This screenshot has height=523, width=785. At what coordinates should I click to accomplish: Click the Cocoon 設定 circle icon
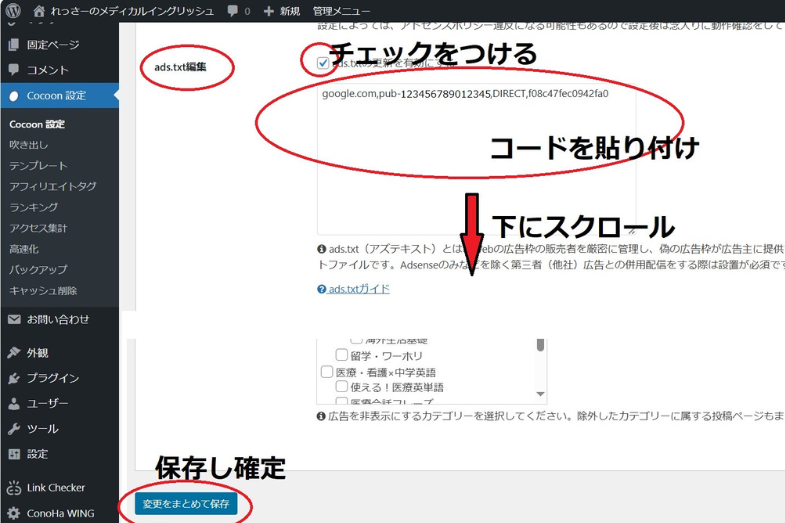tap(14, 96)
